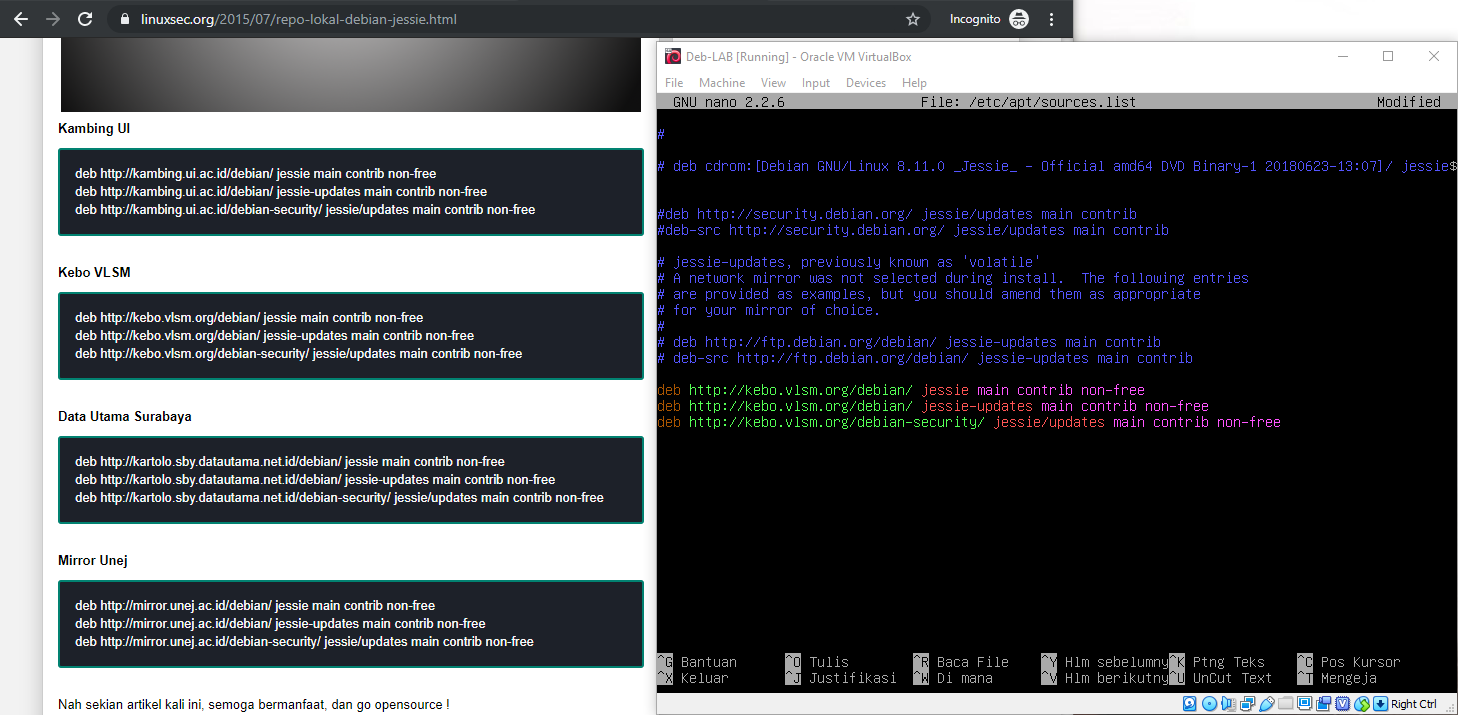The width and height of the screenshot is (1458, 715).
Task: Click the Reload page button in Chrome
Action: click(84, 18)
